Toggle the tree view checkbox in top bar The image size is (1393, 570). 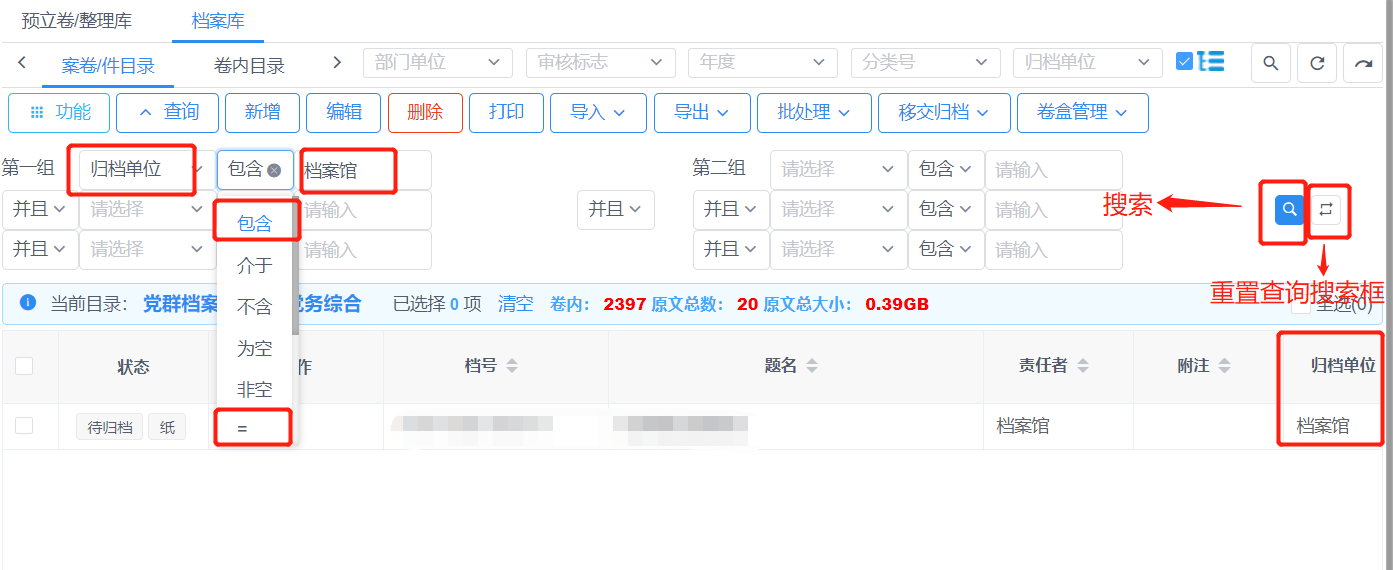tap(1184, 61)
